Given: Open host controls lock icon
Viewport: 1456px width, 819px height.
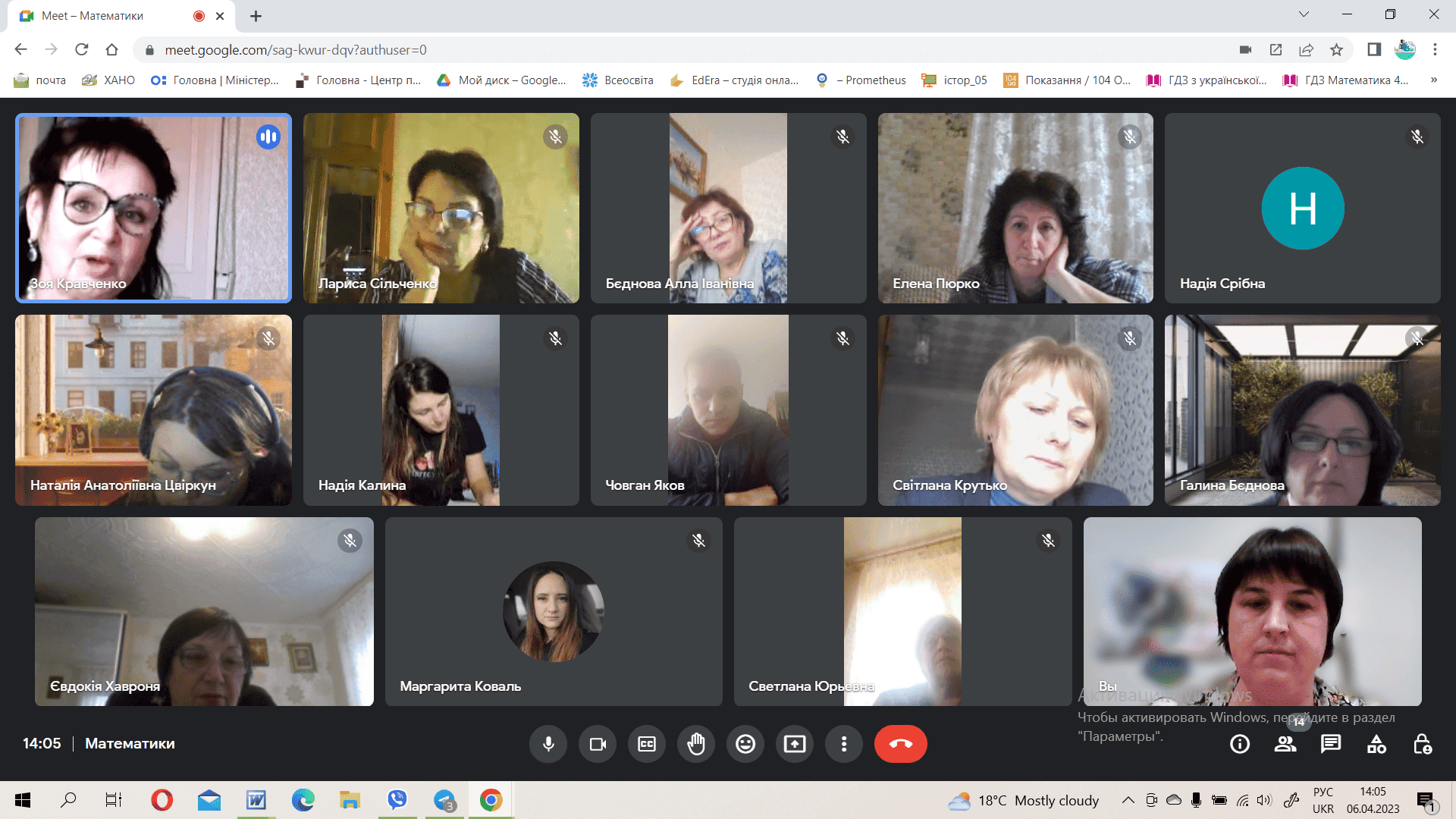Looking at the screenshot, I should [x=1423, y=744].
